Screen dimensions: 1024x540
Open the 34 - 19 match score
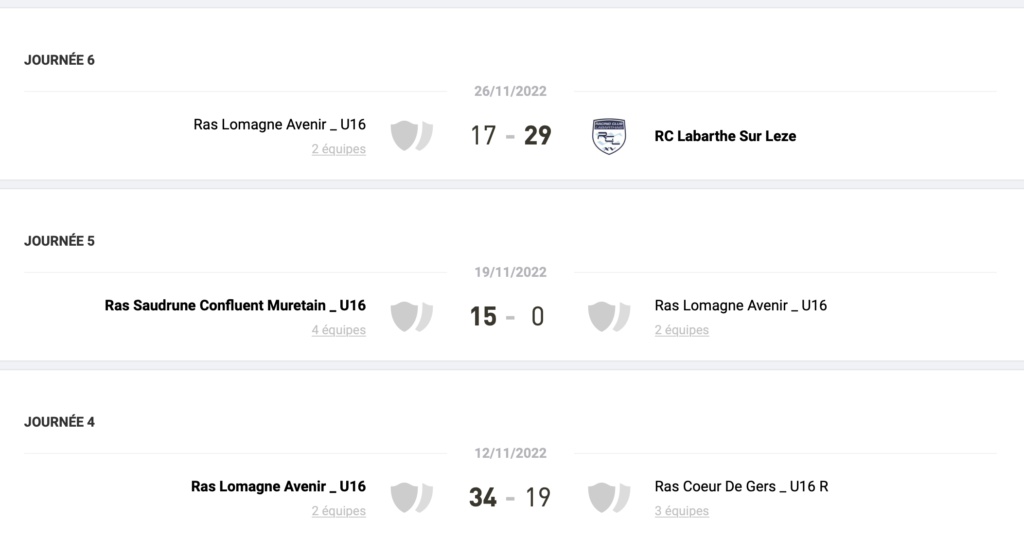coord(510,497)
